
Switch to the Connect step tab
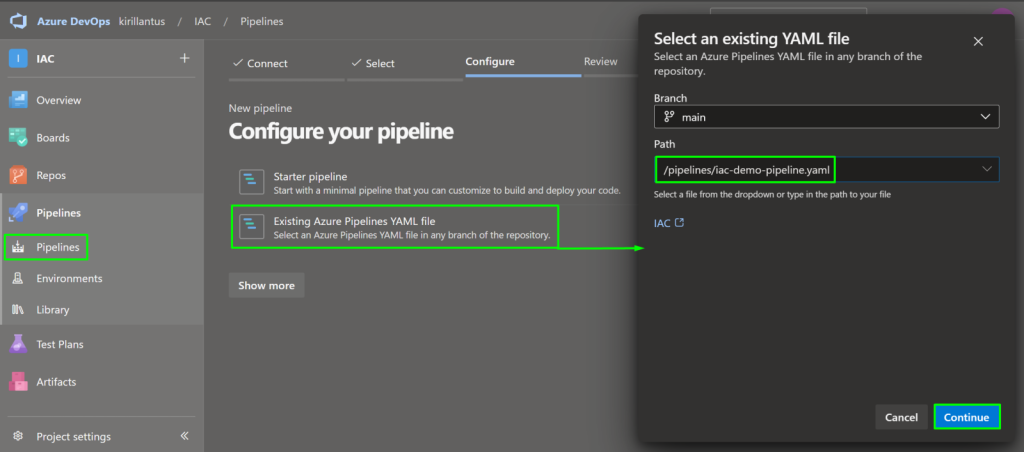[260, 62]
